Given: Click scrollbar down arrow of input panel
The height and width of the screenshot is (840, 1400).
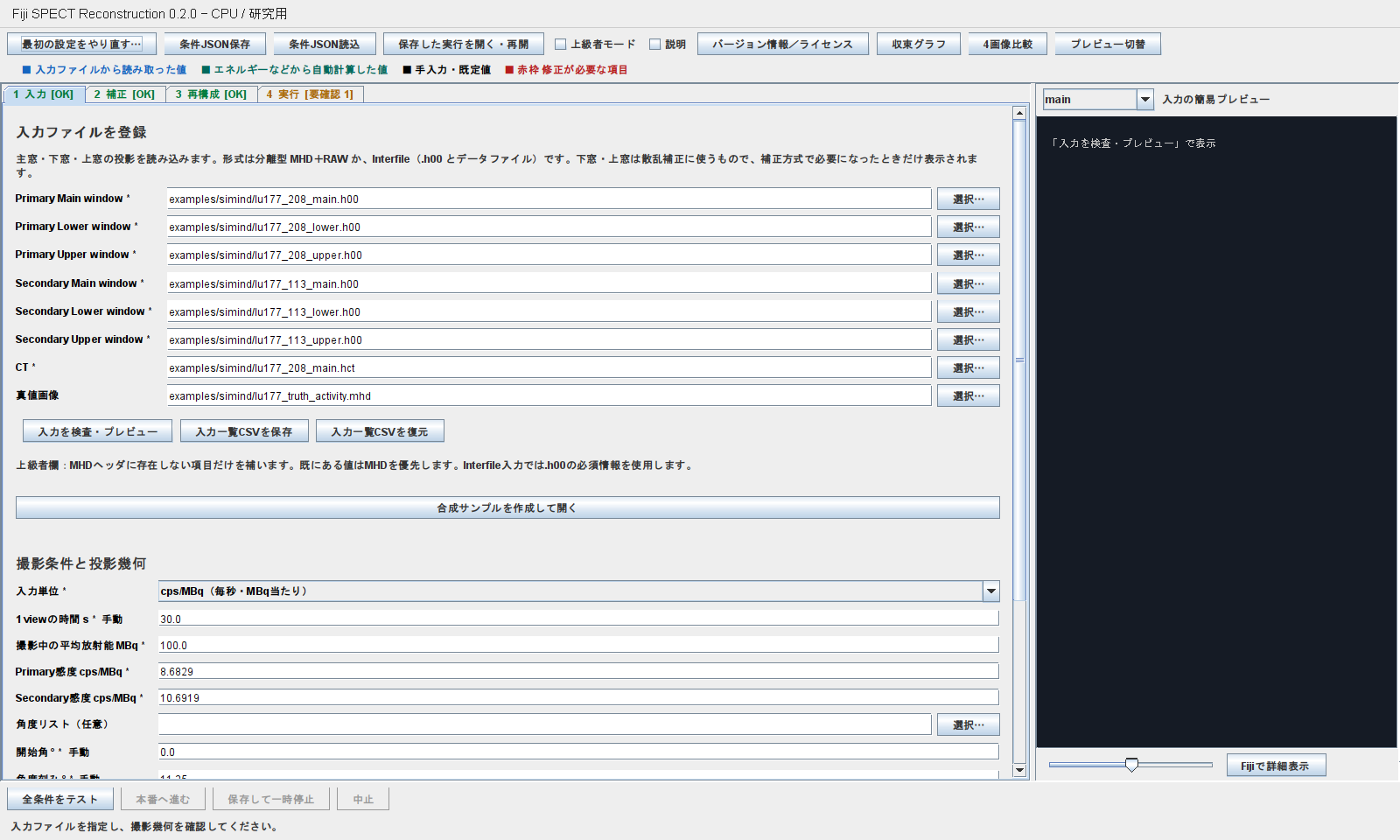Looking at the screenshot, I should [1019, 770].
